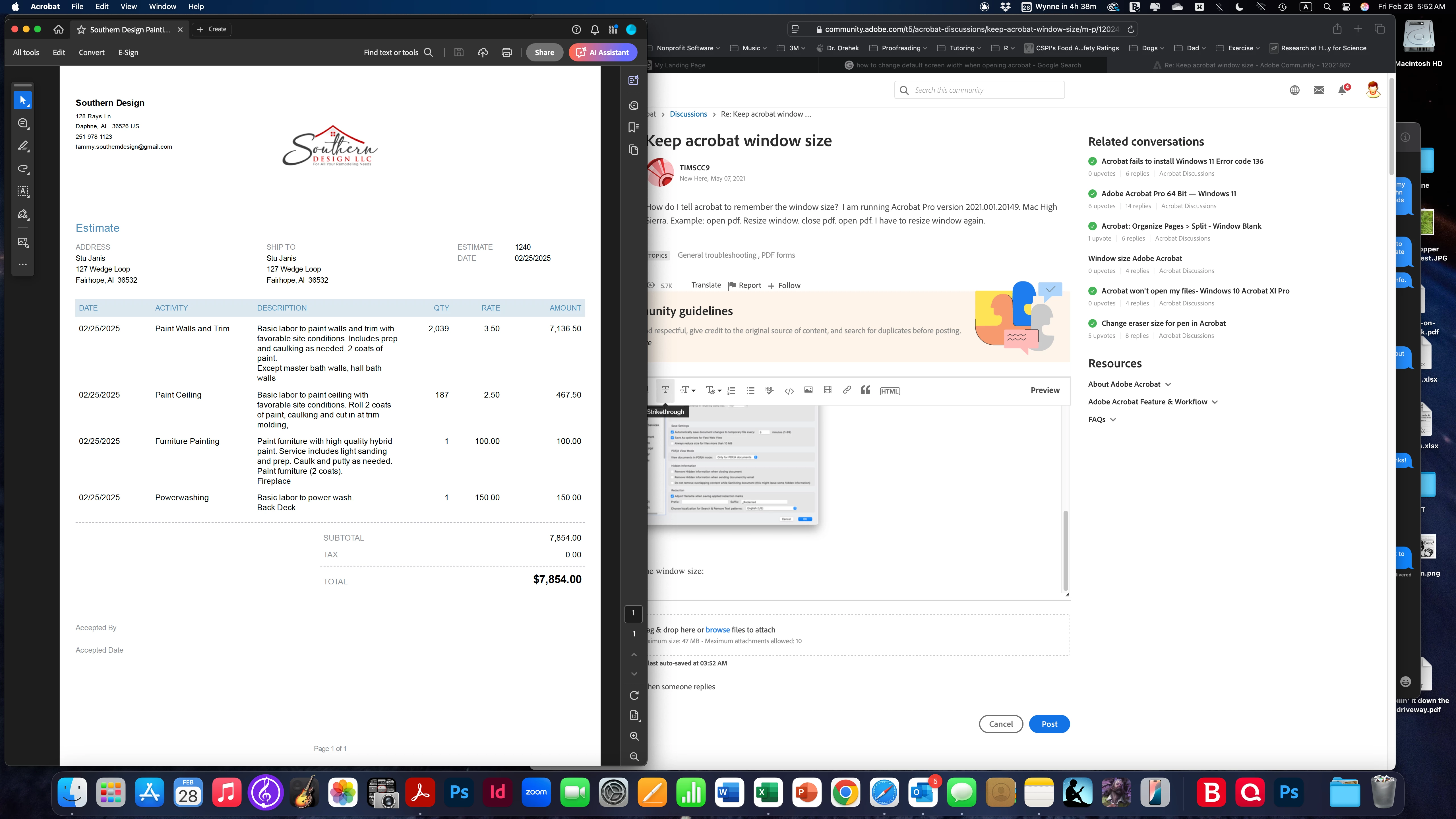This screenshot has width=1456, height=819.
Task: Toggle the HTML source view button
Action: tap(890, 391)
